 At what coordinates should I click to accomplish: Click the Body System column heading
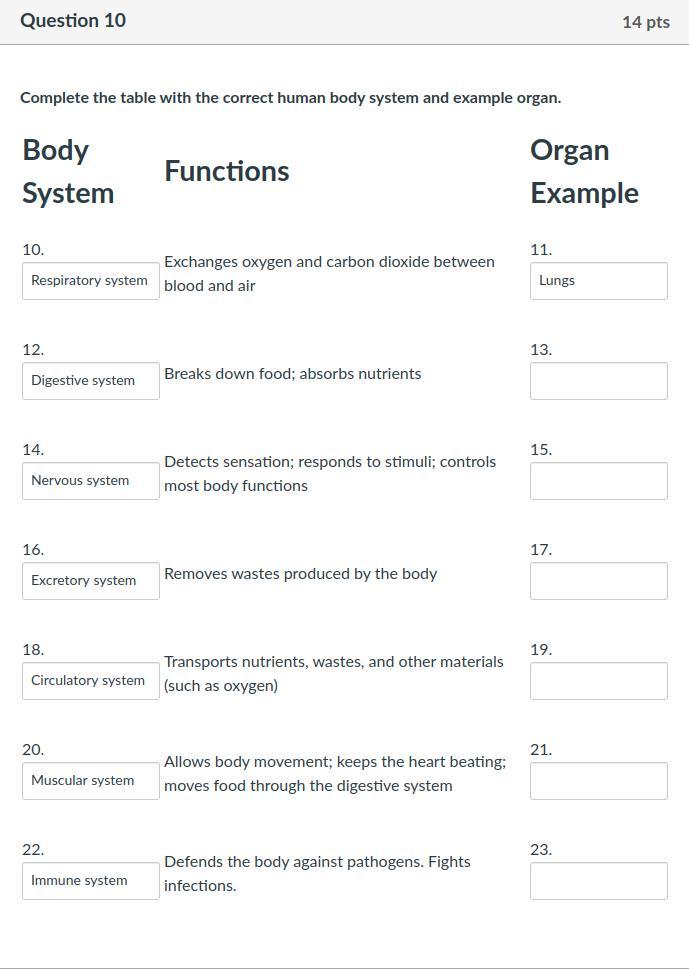[x=68, y=171]
